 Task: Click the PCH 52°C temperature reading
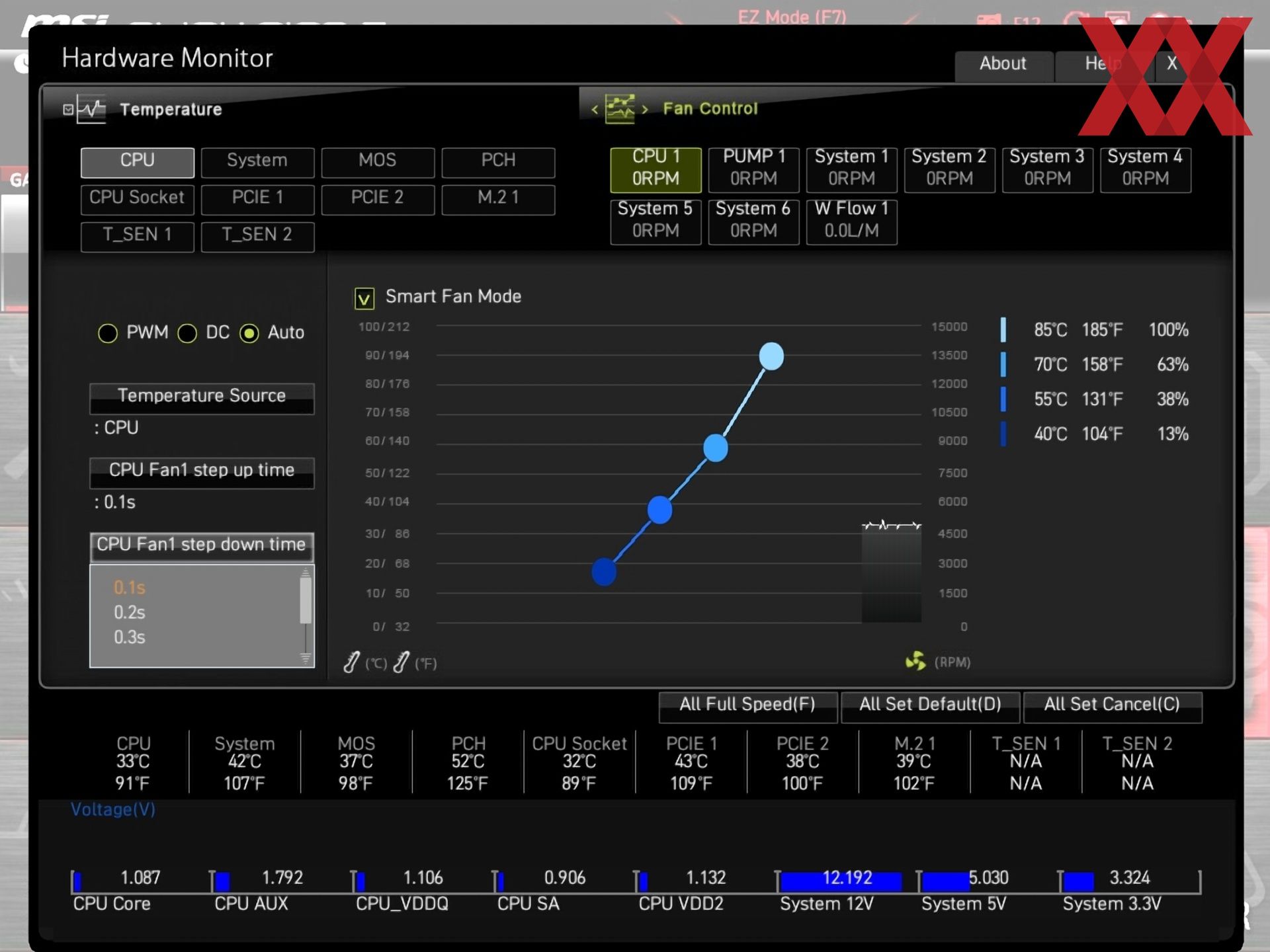coord(468,762)
